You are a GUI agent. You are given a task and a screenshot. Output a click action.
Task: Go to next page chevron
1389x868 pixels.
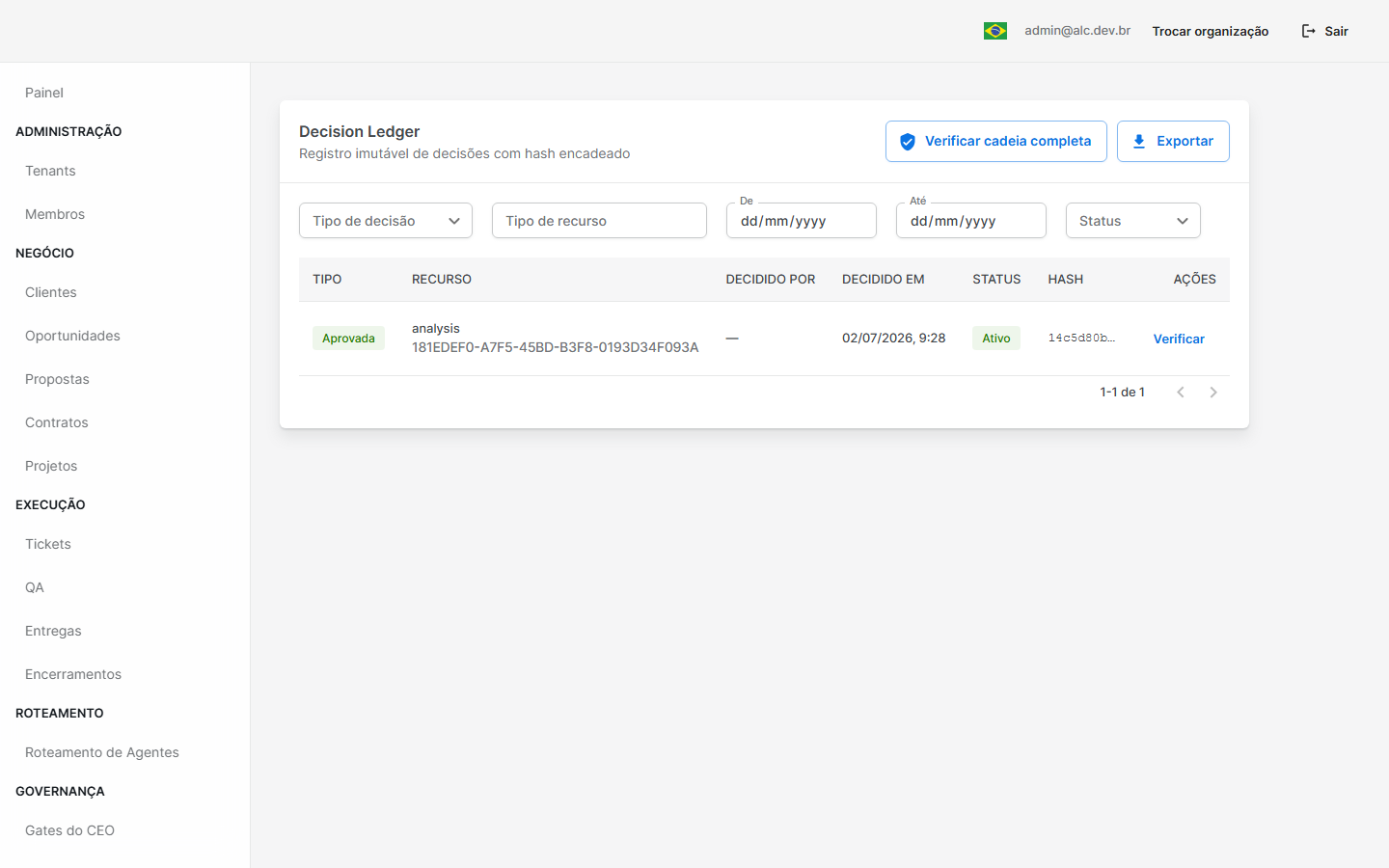coord(1213,393)
